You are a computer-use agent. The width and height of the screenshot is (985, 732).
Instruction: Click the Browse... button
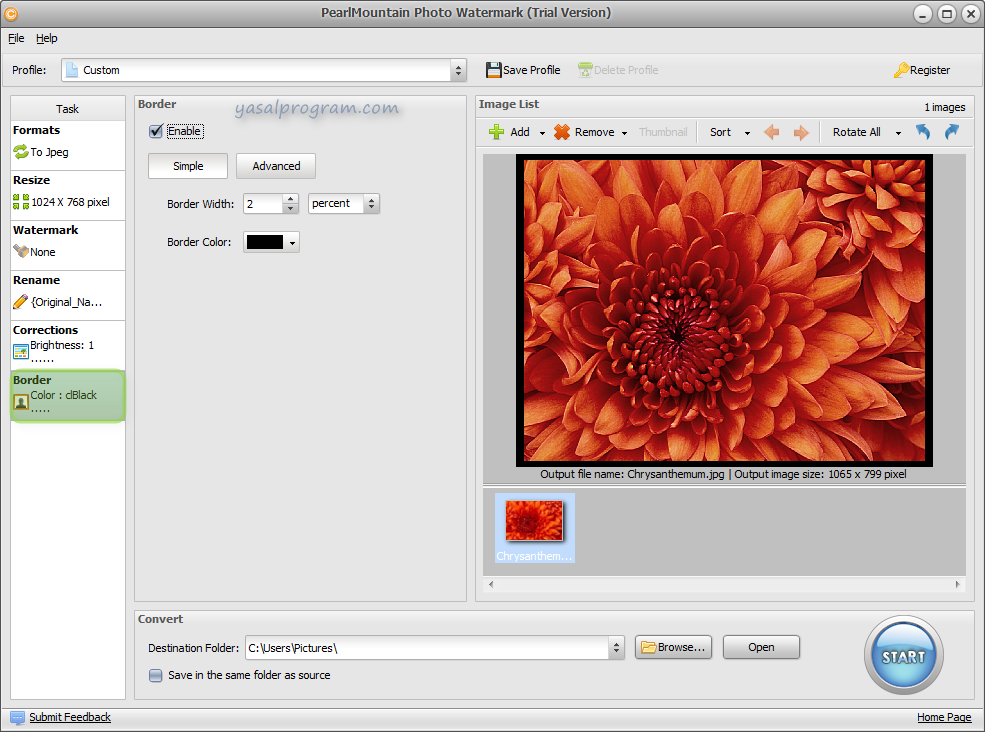tap(673, 647)
